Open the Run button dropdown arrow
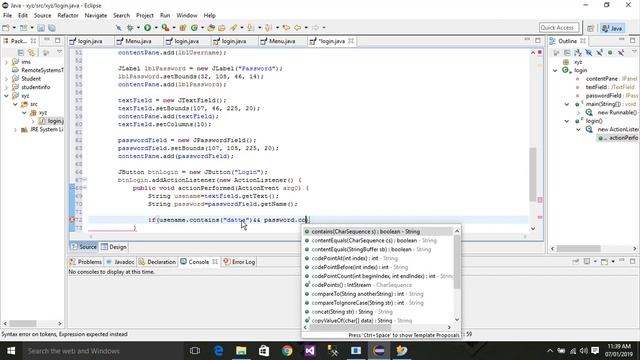This screenshot has width=640, height=360. pos(156,28)
